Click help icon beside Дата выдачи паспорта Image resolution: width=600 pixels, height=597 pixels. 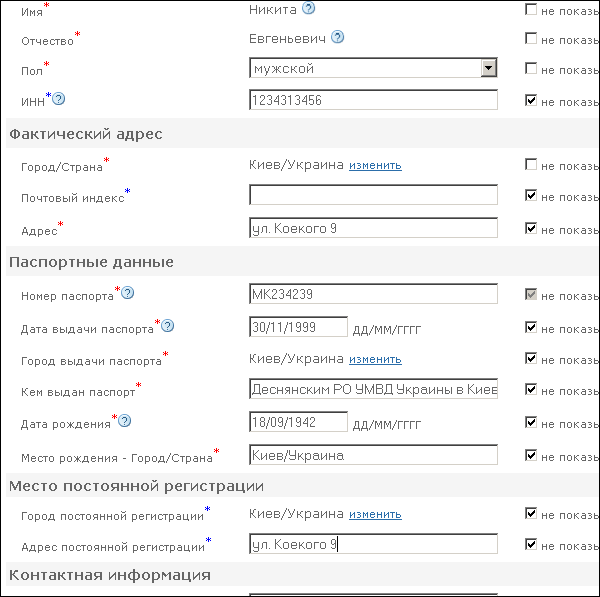pos(167,326)
